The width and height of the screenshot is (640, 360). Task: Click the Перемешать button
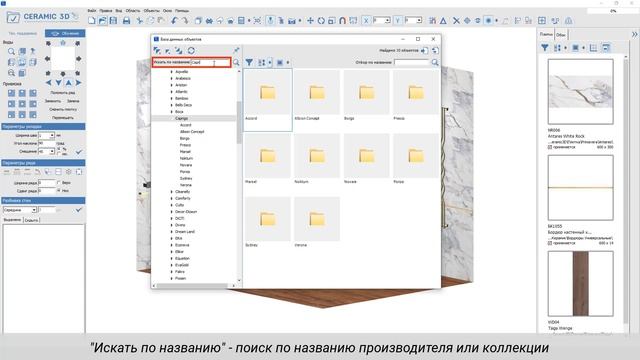pyautogui.click(x=63, y=118)
